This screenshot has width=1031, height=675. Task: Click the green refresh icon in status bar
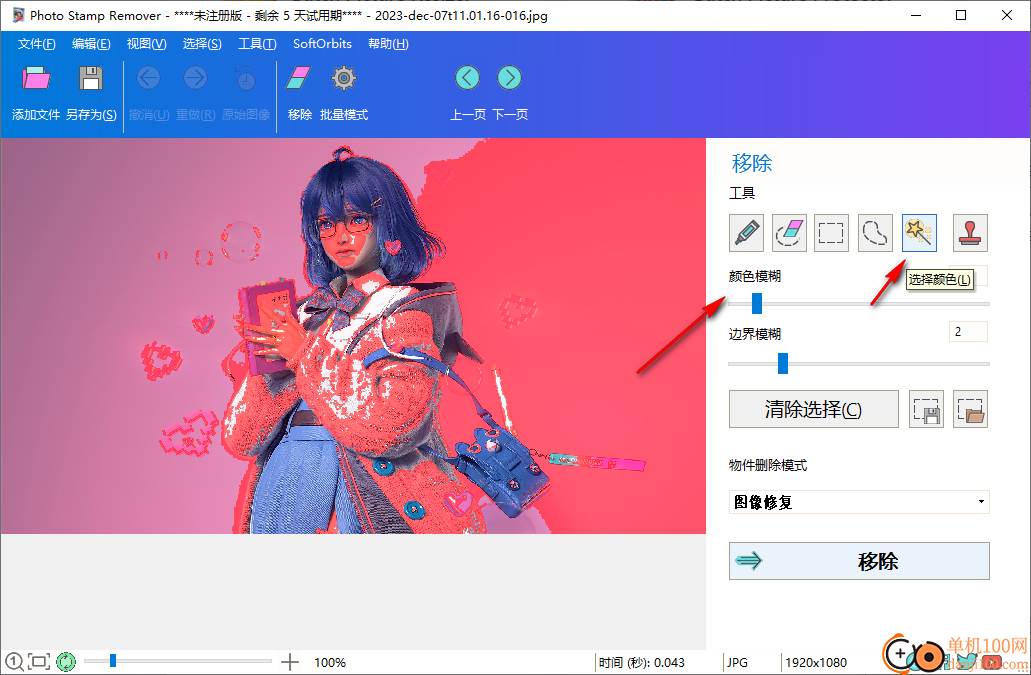point(66,661)
